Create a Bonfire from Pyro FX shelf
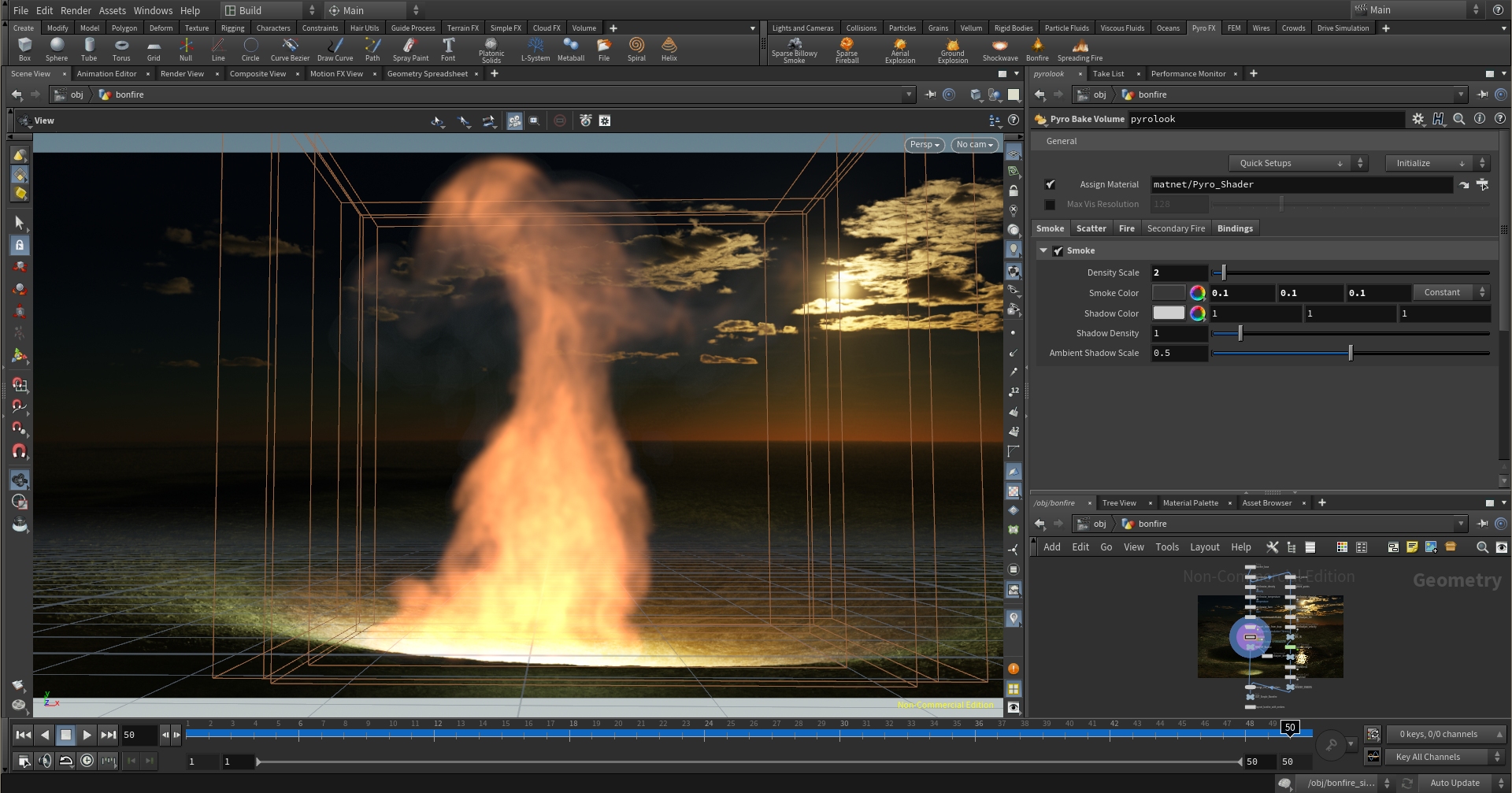The width and height of the screenshot is (1512, 793). click(1037, 49)
